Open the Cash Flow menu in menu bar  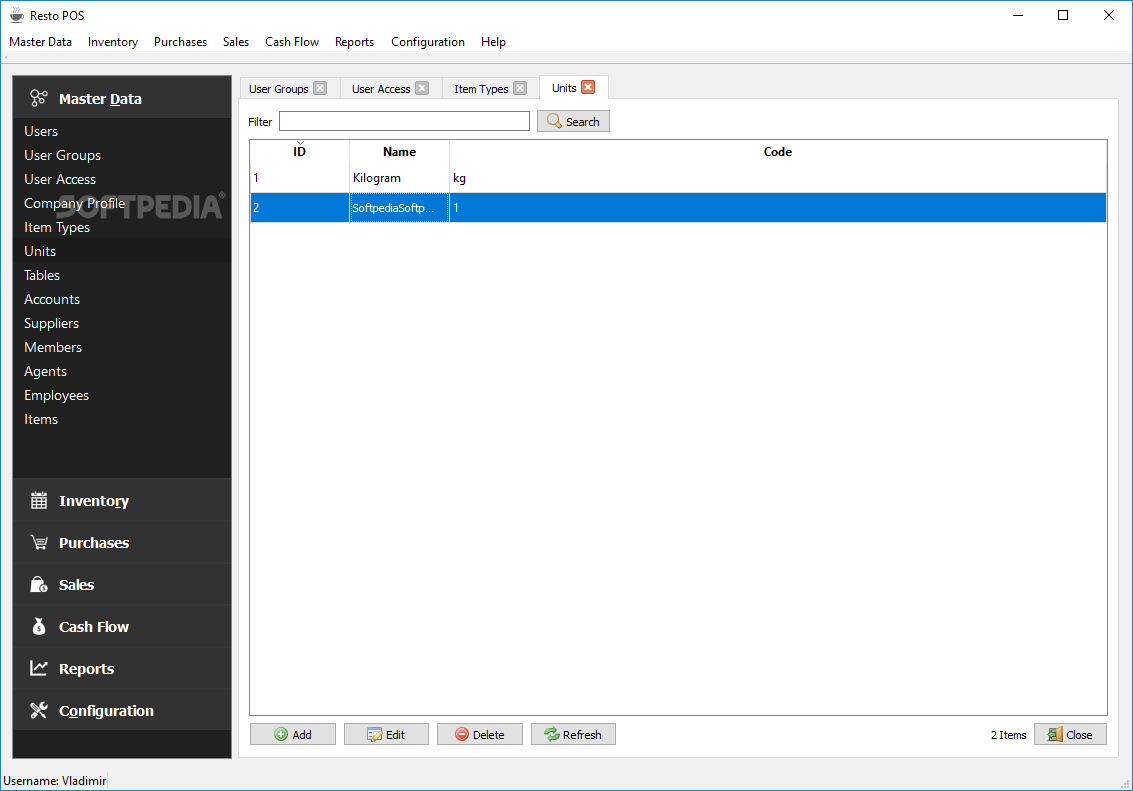point(292,42)
